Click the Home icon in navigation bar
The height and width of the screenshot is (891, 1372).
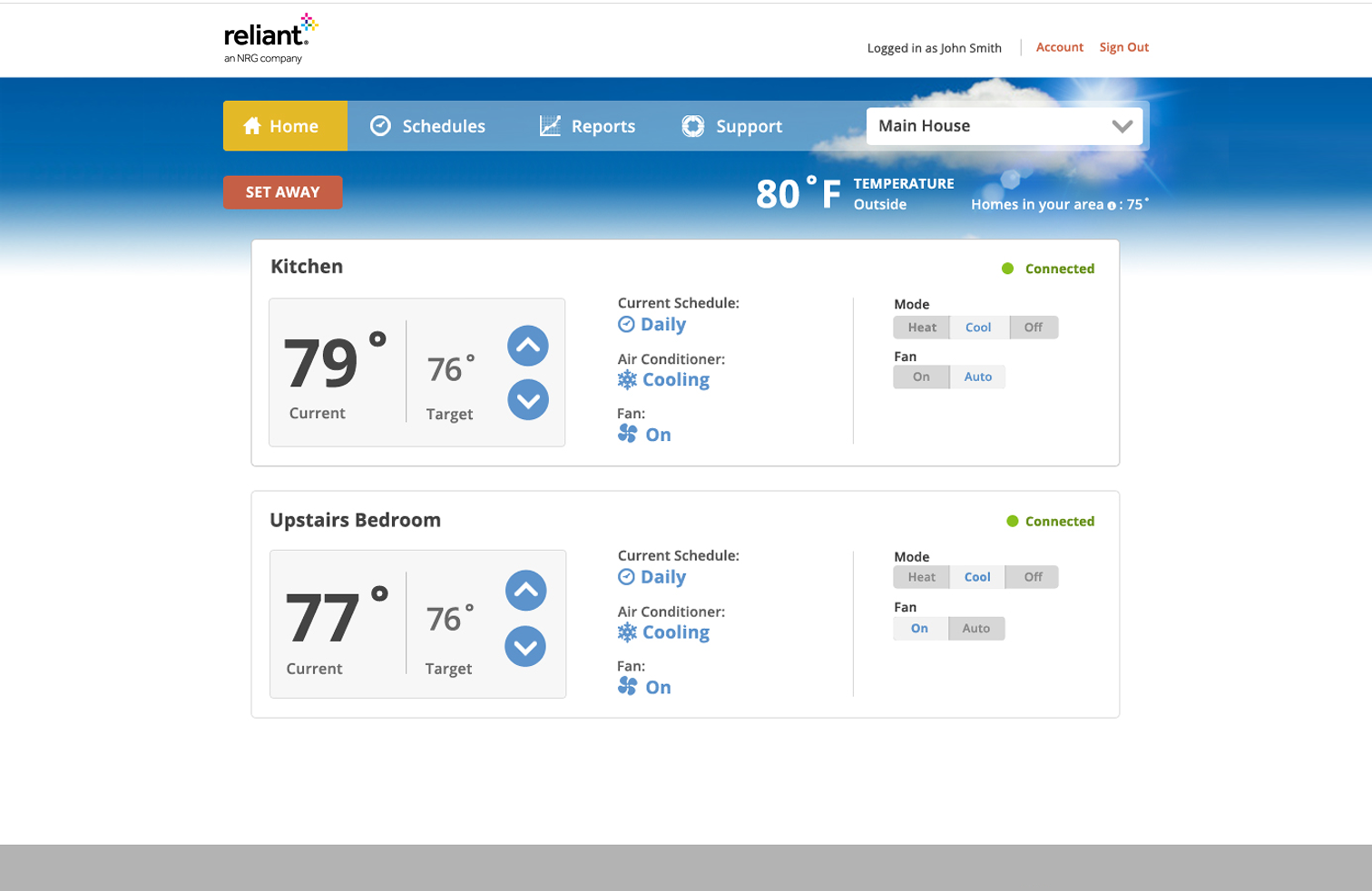(x=252, y=126)
